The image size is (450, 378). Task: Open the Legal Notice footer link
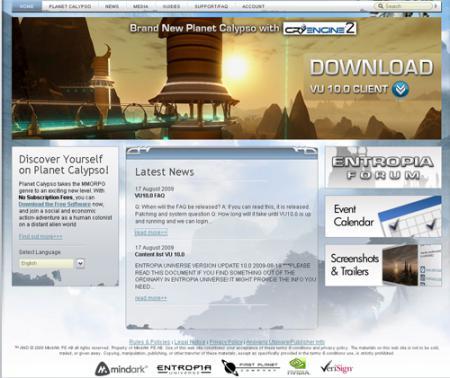(189, 342)
